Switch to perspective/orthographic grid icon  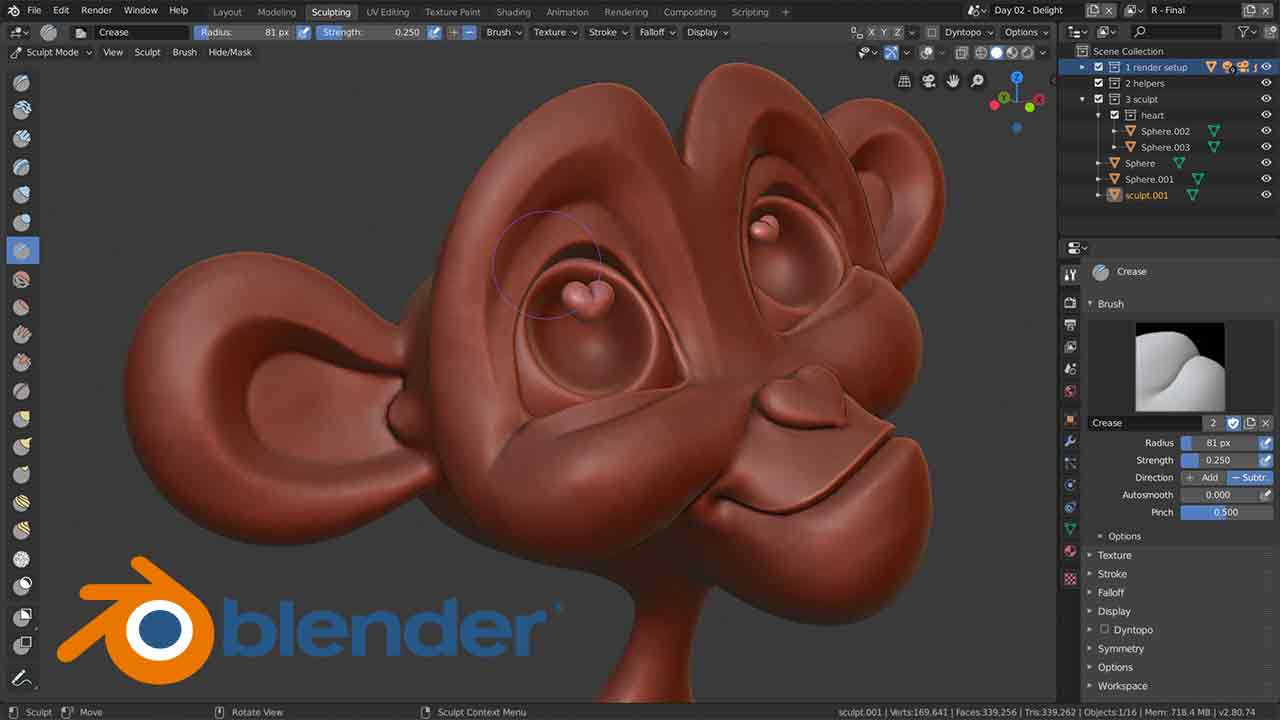click(x=905, y=81)
